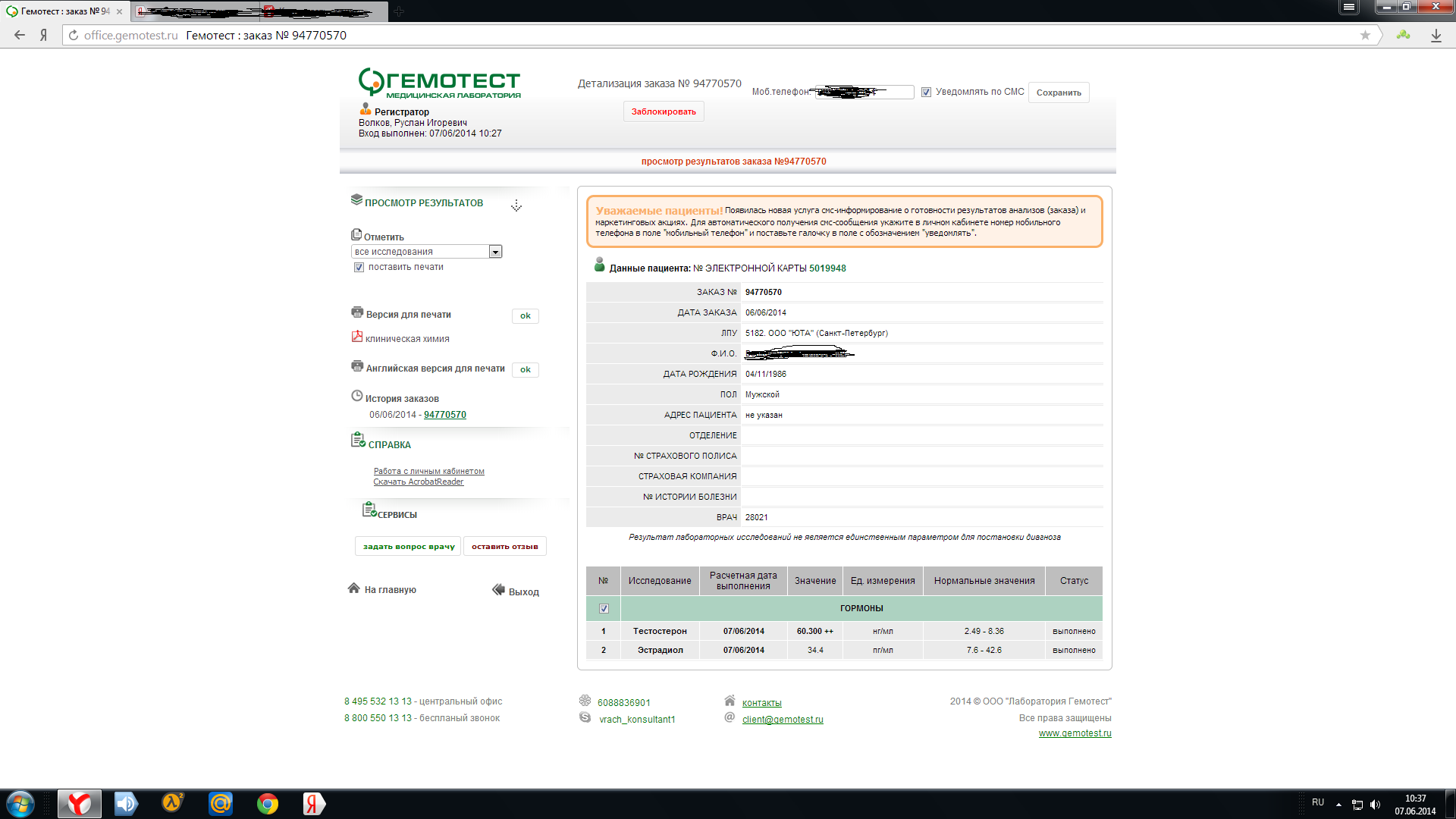Bookmark page with the star icon
1456x819 pixels.
[x=1365, y=36]
